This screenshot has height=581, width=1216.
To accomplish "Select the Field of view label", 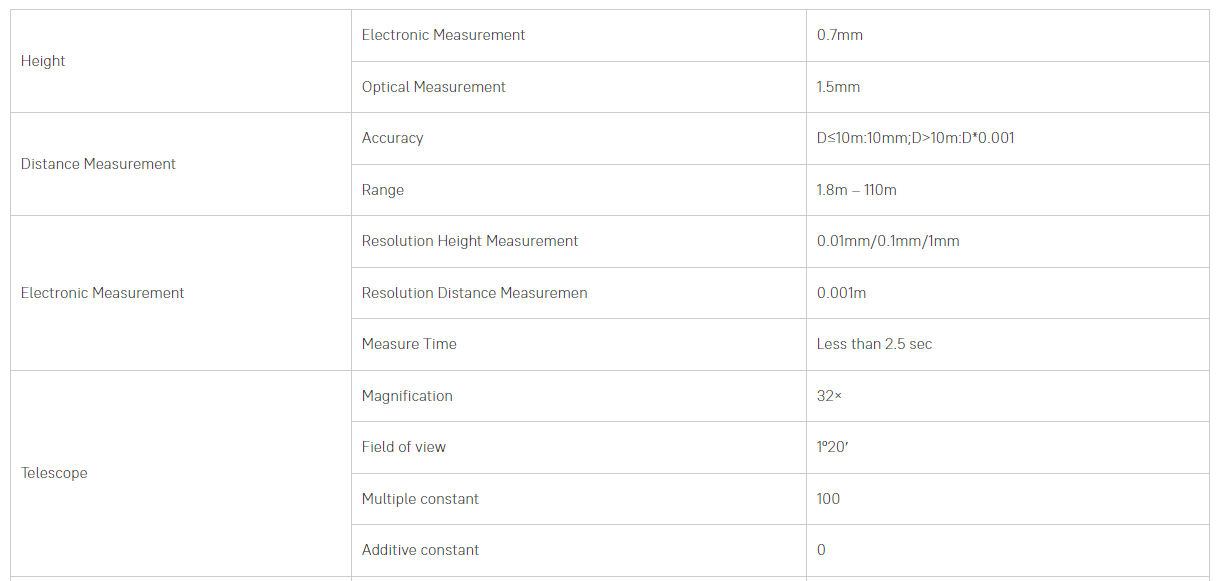I will point(404,447).
